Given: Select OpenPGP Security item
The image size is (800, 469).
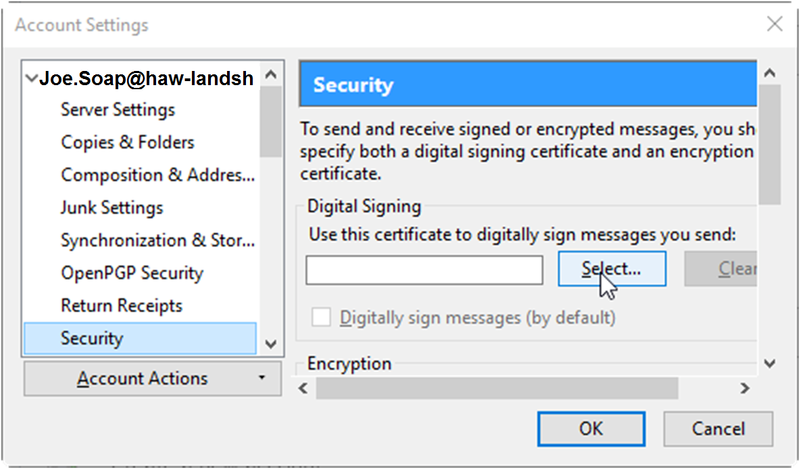Looking at the screenshot, I should [132, 273].
